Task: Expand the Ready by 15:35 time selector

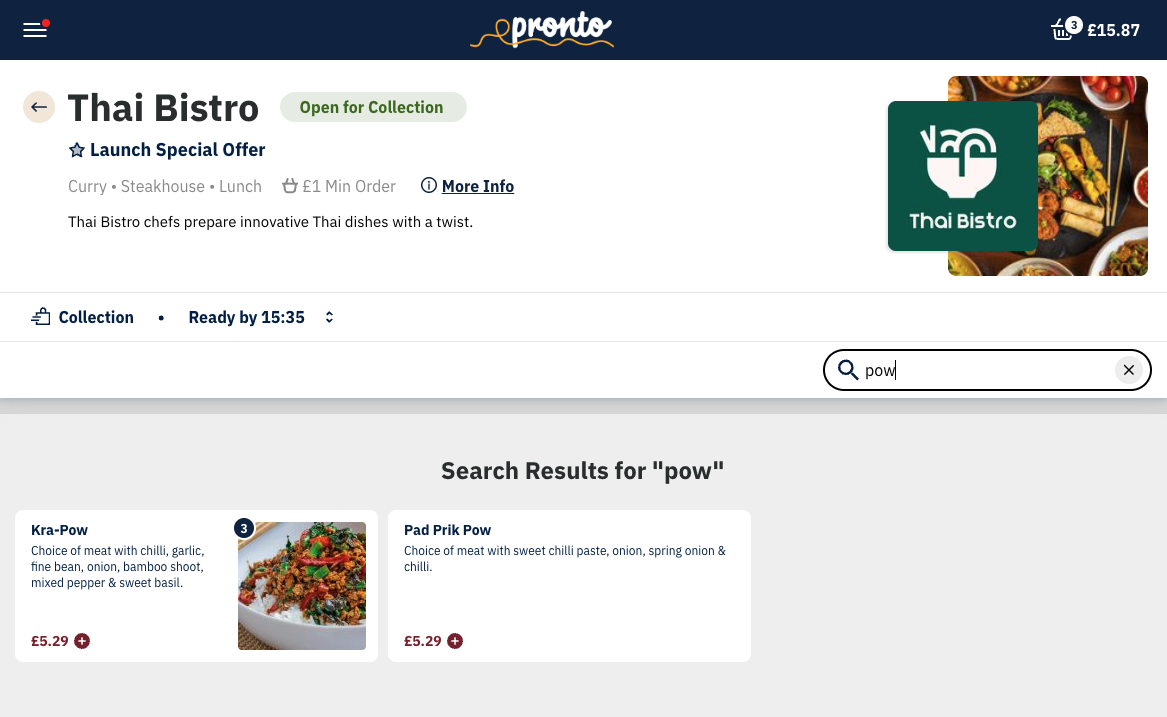Action: pos(329,317)
